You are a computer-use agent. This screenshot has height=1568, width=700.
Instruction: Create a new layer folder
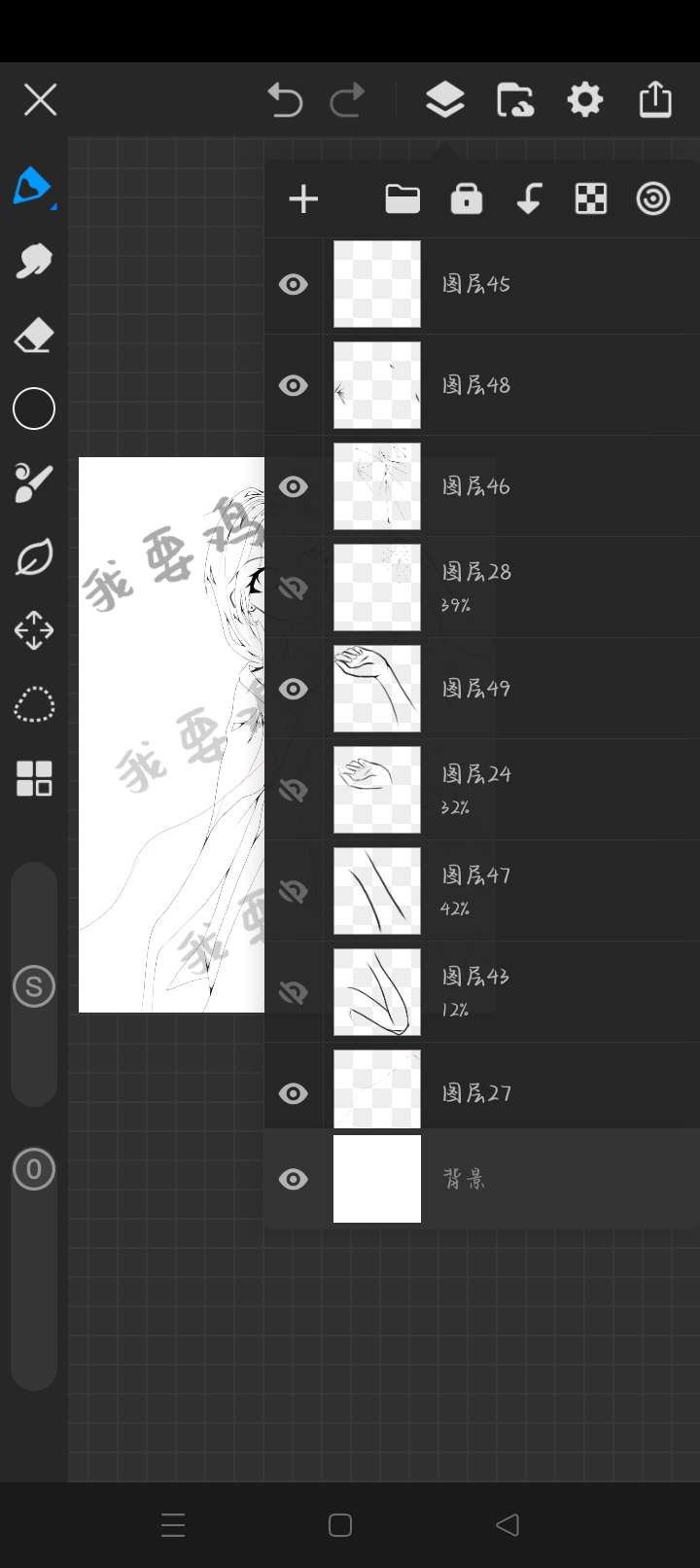click(402, 198)
